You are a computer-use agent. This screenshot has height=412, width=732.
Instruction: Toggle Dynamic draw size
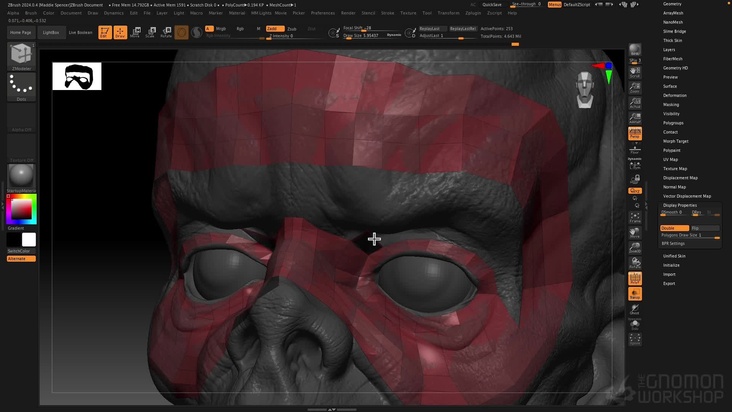pyautogui.click(x=394, y=35)
